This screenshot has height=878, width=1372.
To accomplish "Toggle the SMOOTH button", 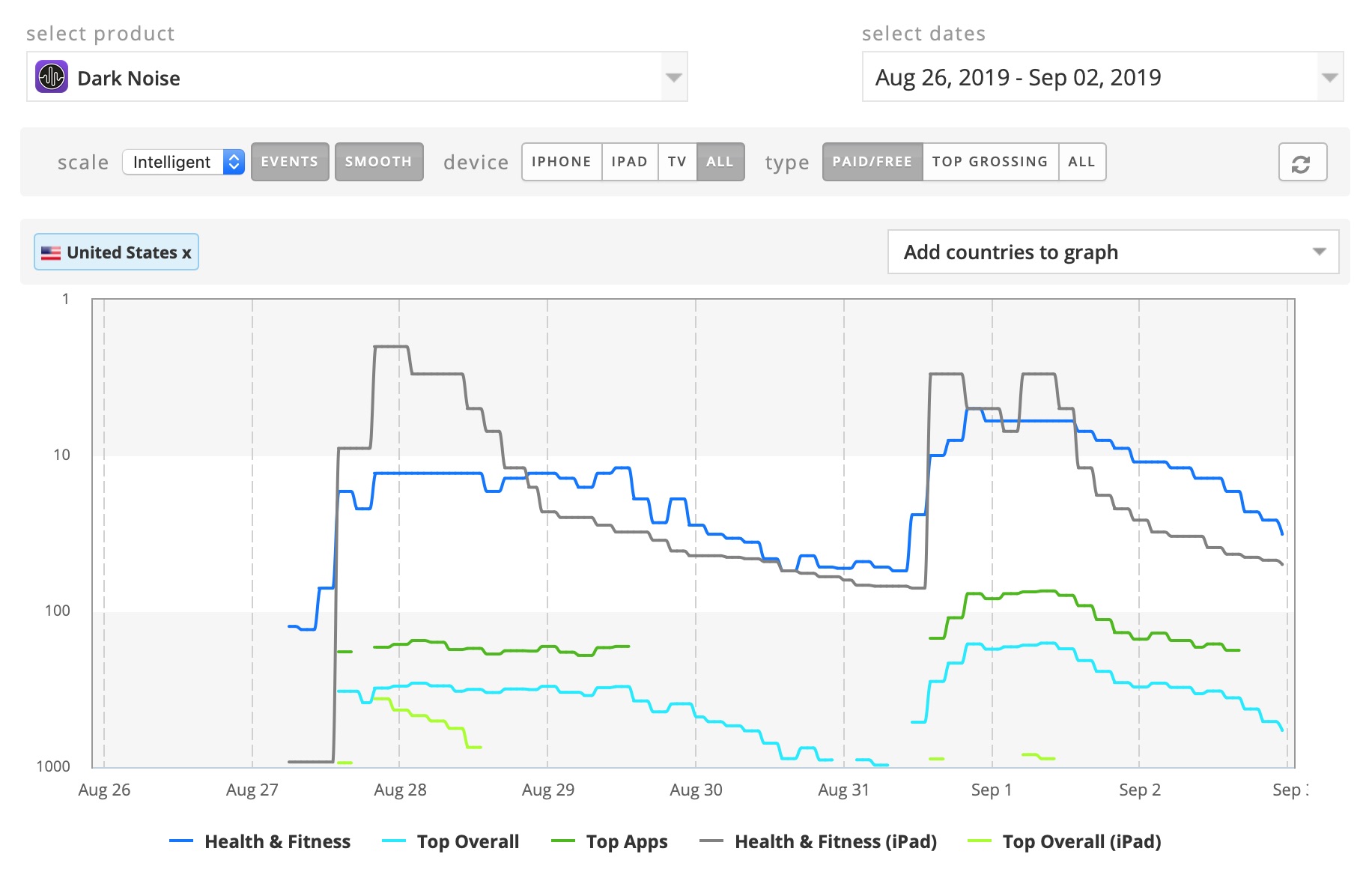I will click(379, 162).
